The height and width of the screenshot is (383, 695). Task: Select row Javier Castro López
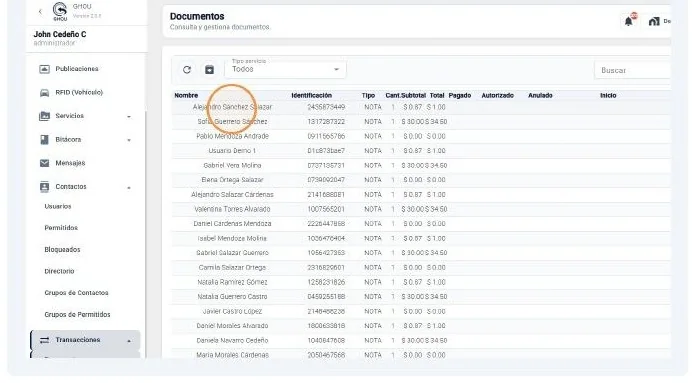tap(421, 312)
